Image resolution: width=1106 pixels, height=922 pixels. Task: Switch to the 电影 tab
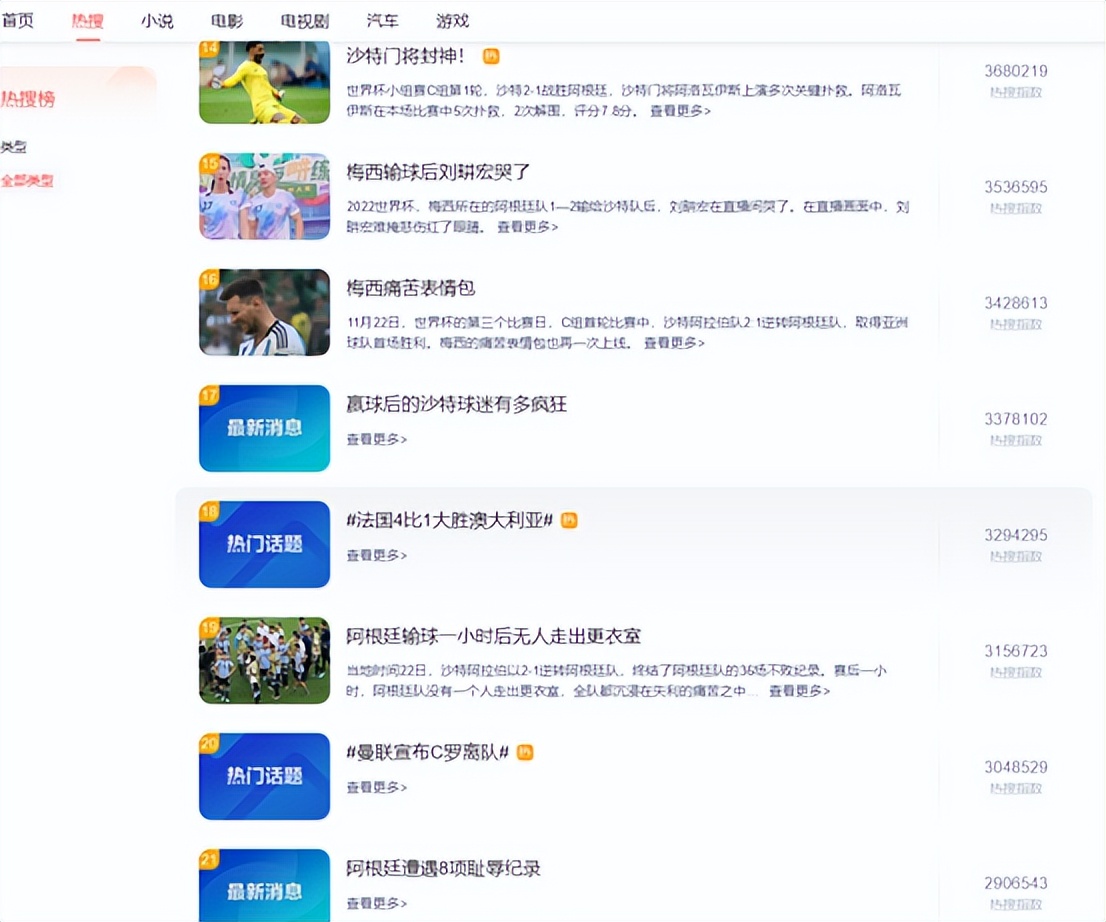[229, 18]
